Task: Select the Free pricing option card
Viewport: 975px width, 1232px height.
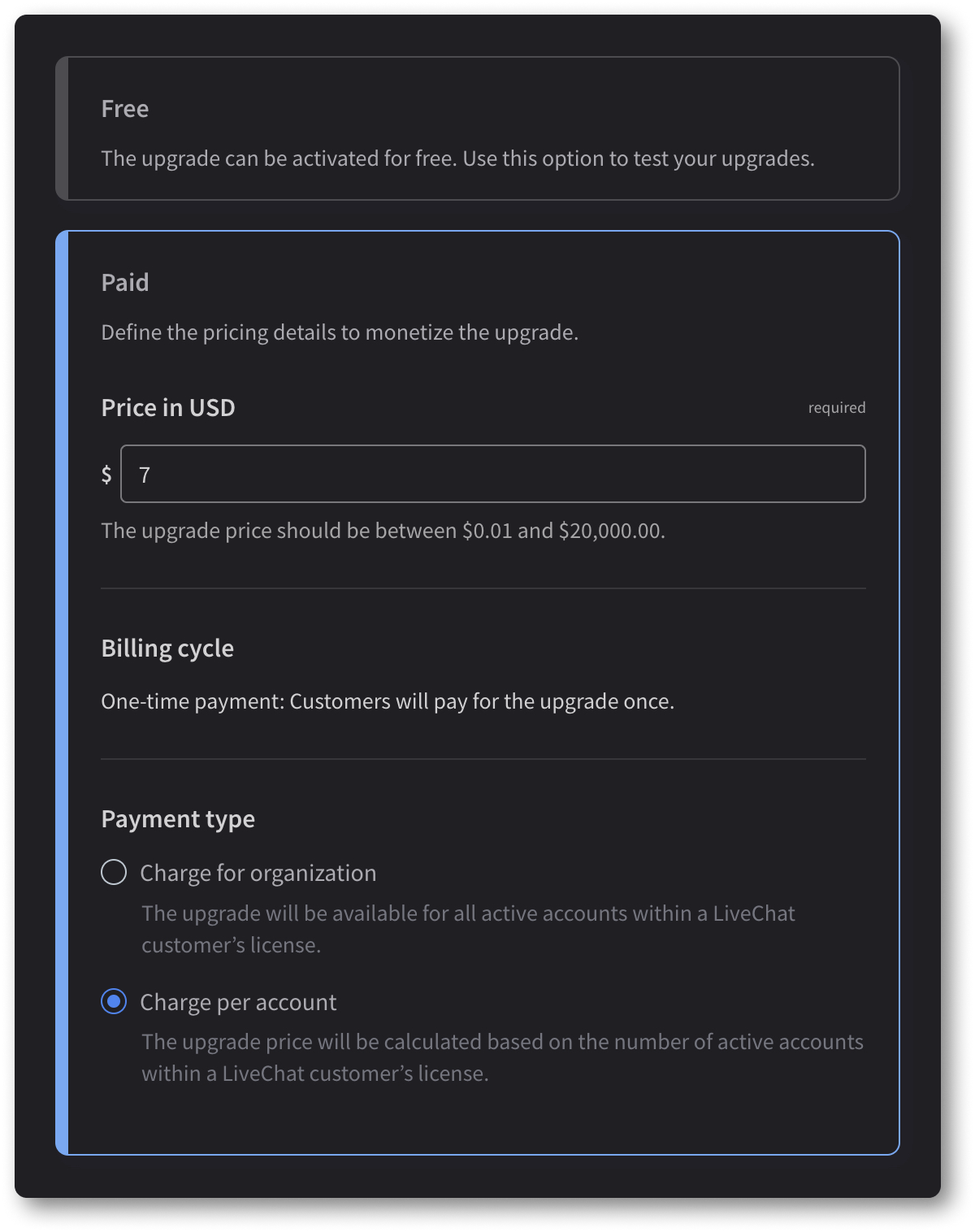Action: [479, 128]
